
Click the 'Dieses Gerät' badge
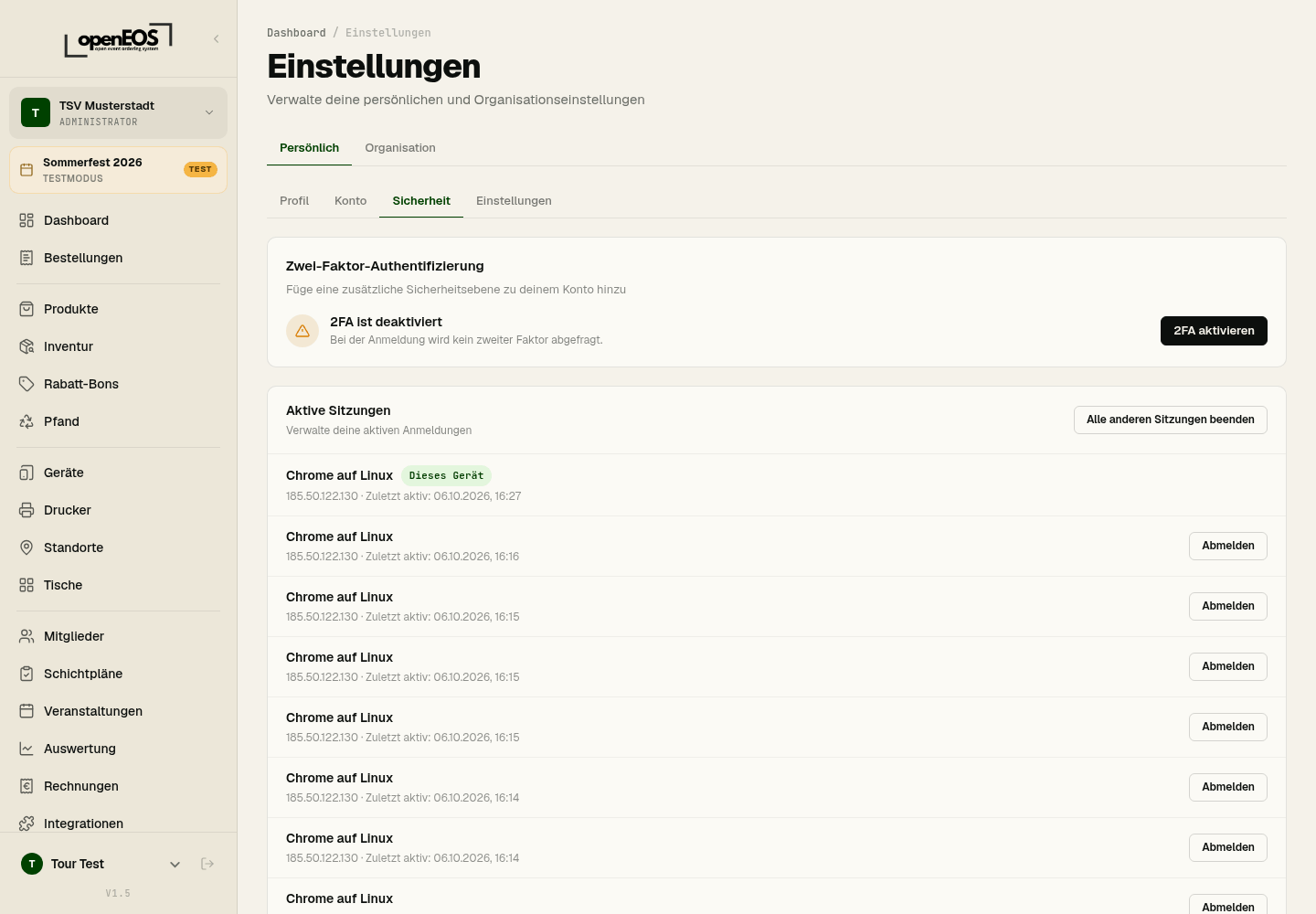(446, 475)
